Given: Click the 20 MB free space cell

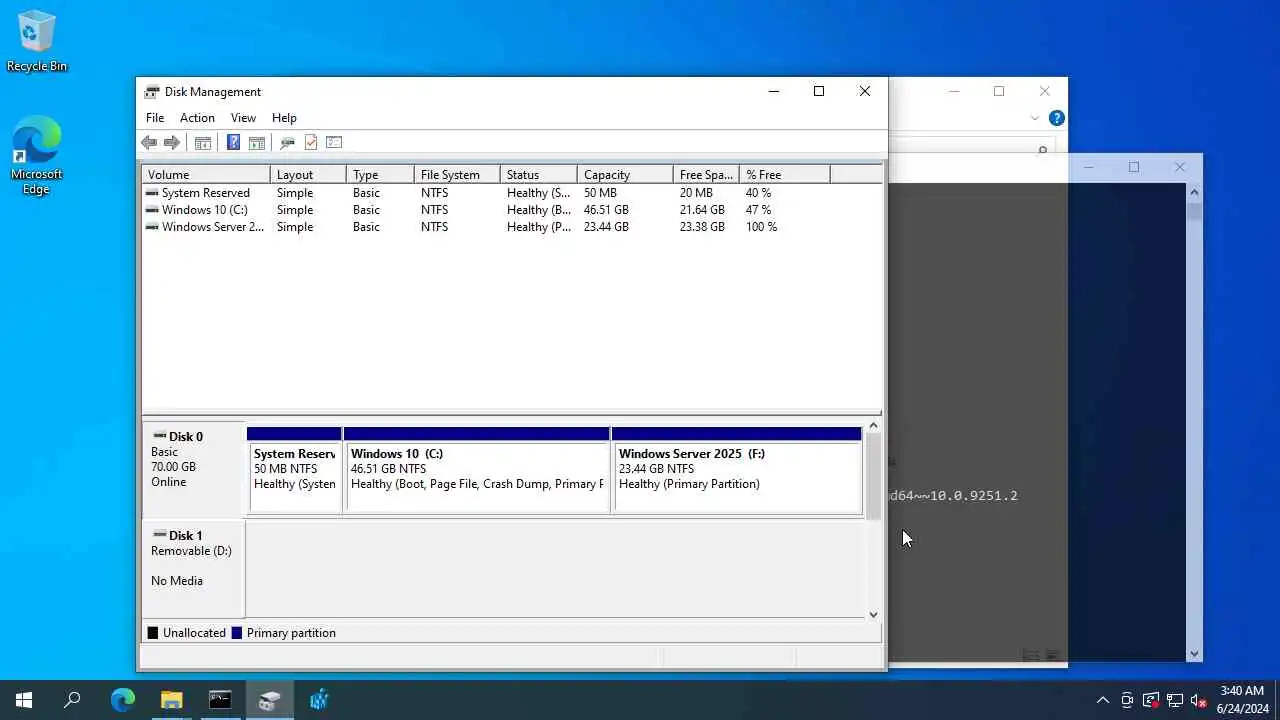Looking at the screenshot, I should pos(696,193).
